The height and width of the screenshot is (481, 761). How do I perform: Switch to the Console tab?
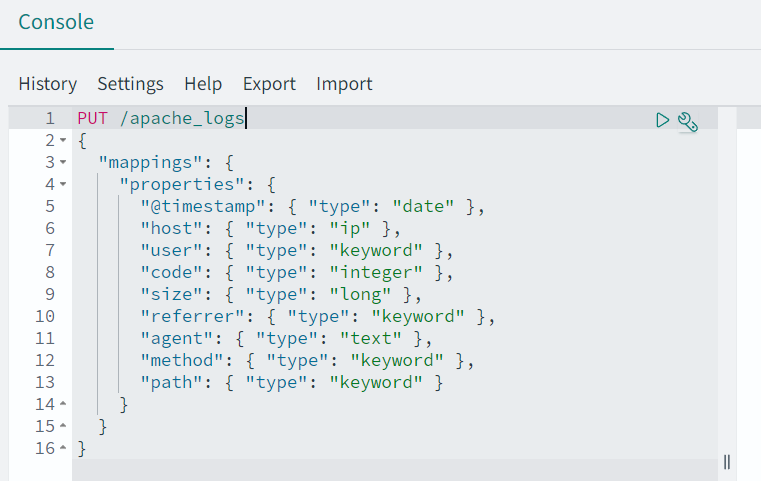point(56,22)
